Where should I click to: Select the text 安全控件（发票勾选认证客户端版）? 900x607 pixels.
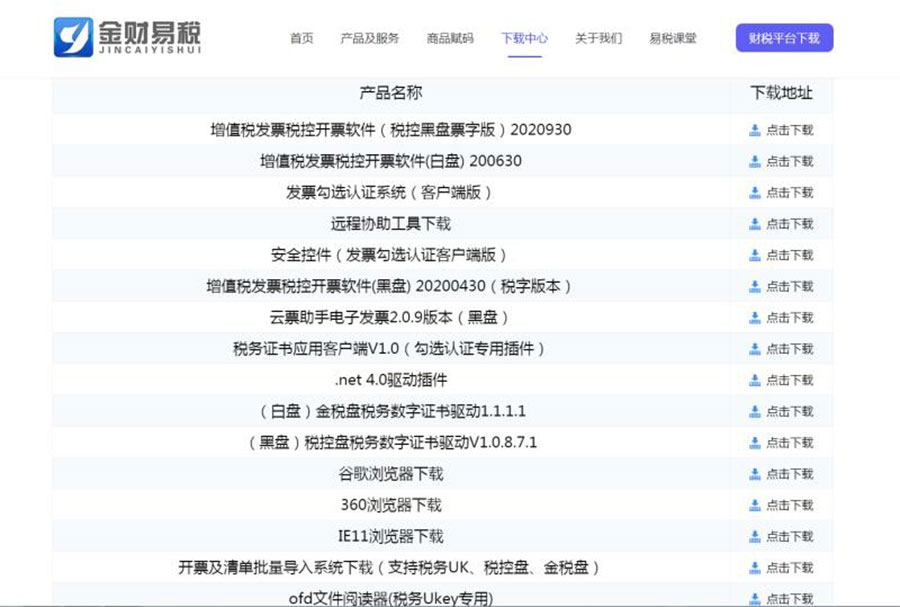coord(391,255)
